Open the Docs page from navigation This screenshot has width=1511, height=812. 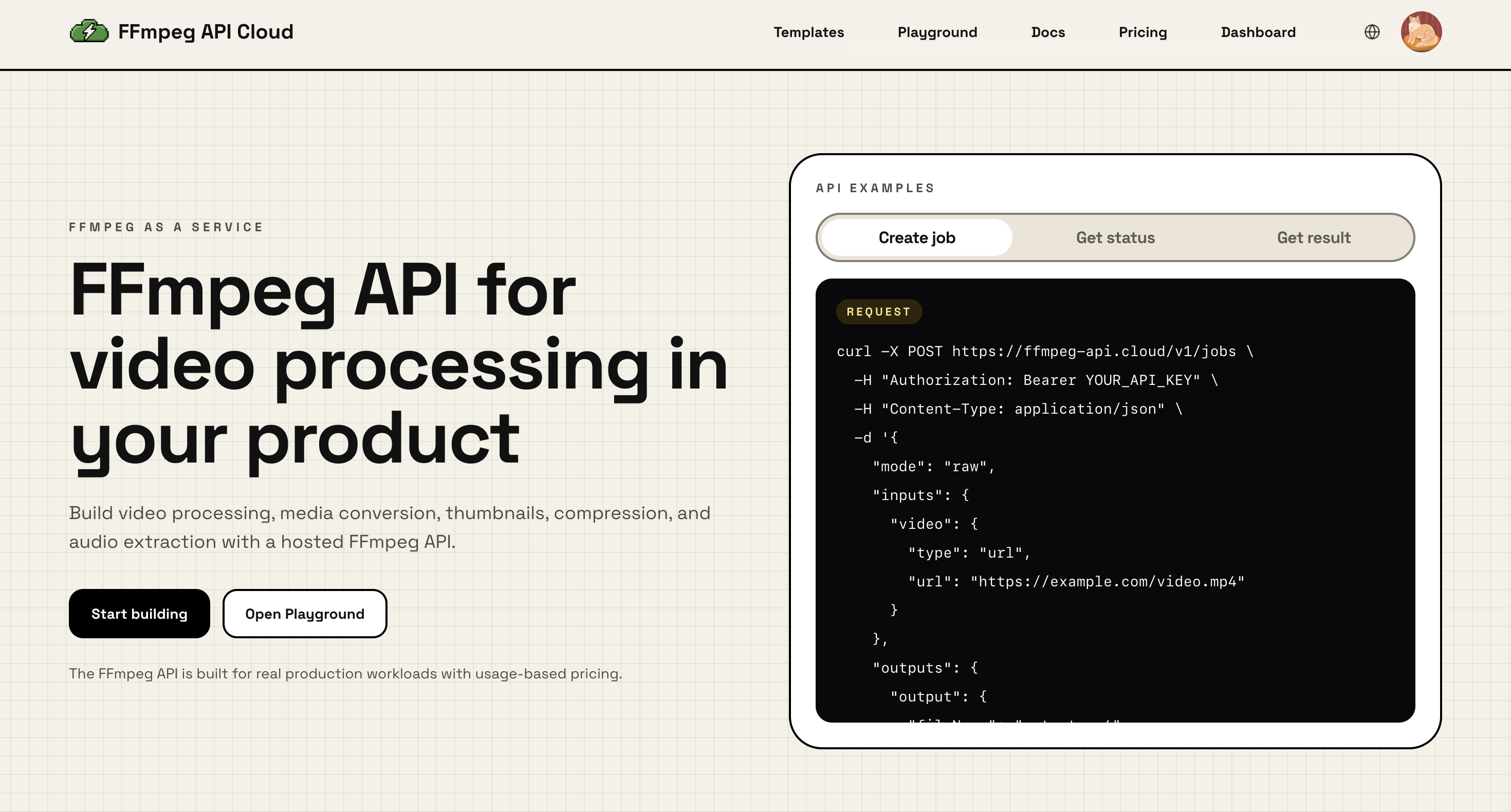coord(1048,32)
